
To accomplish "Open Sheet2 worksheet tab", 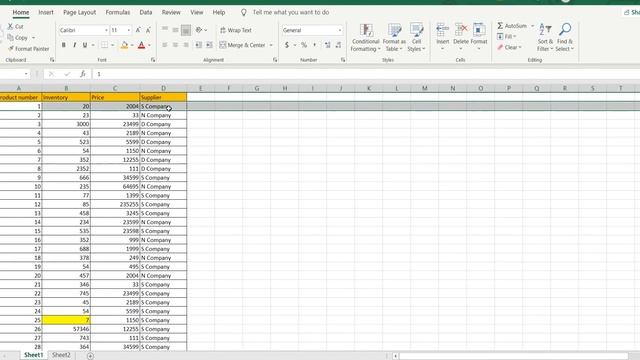I will point(61,355).
